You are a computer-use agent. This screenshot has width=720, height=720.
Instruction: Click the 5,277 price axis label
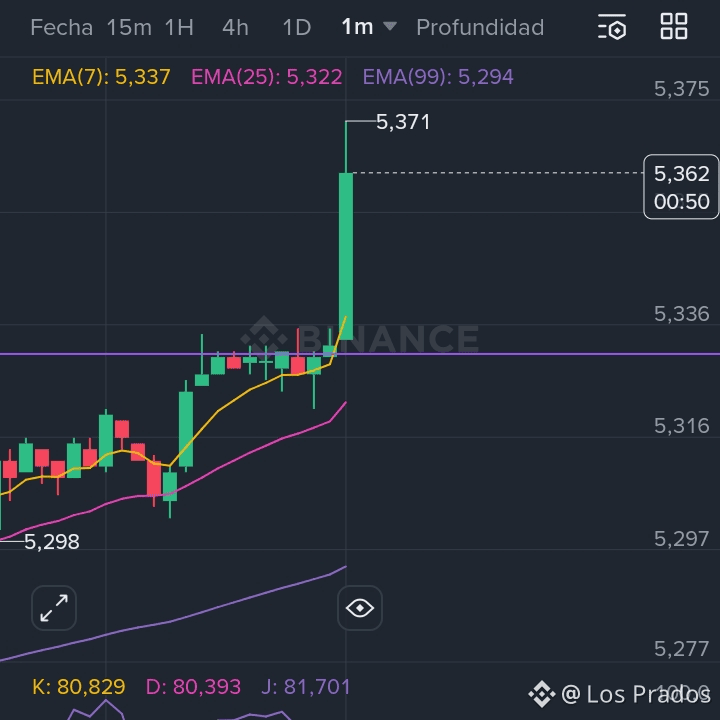pyautogui.click(x=681, y=649)
